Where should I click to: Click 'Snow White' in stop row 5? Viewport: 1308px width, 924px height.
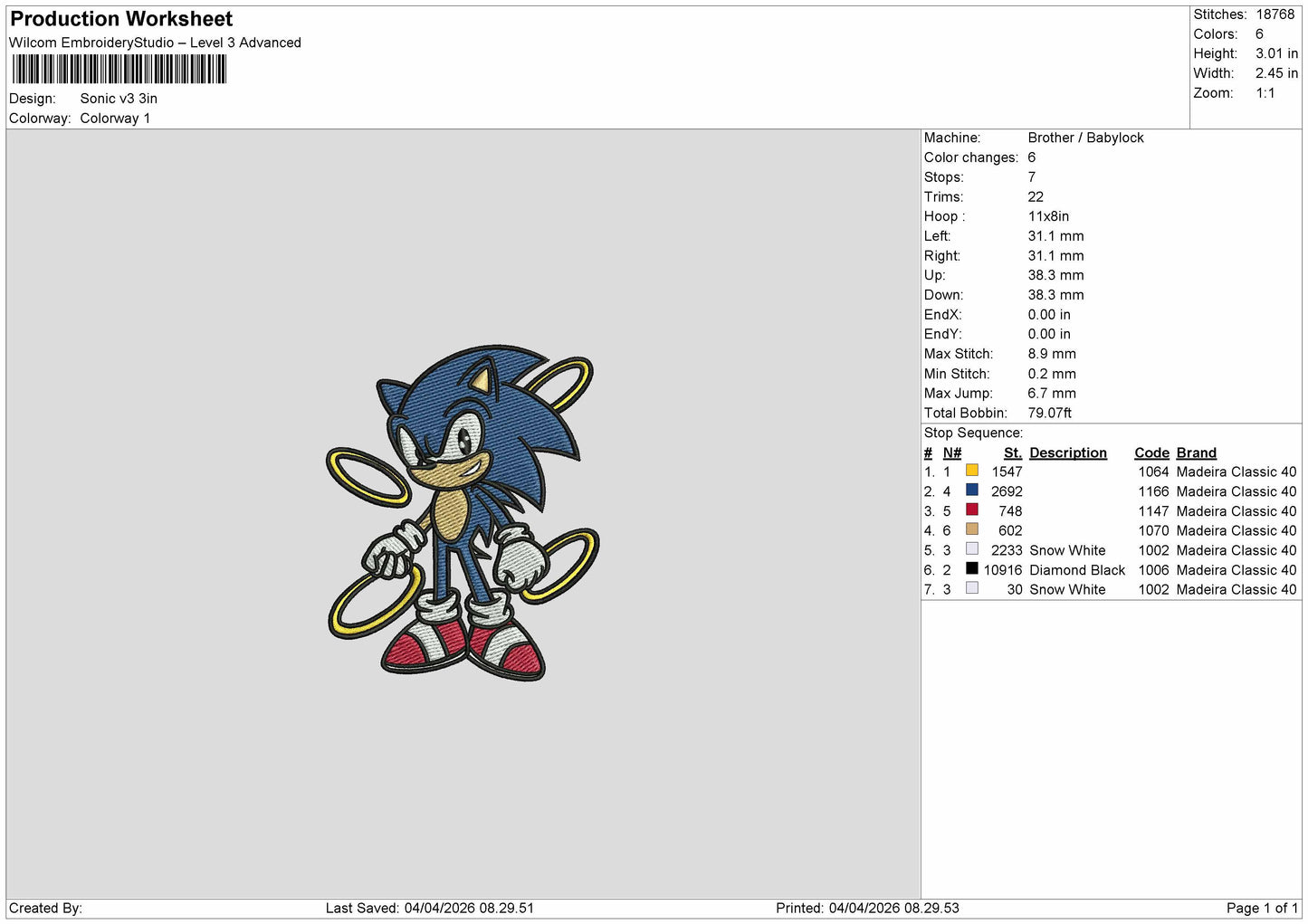[1067, 550]
